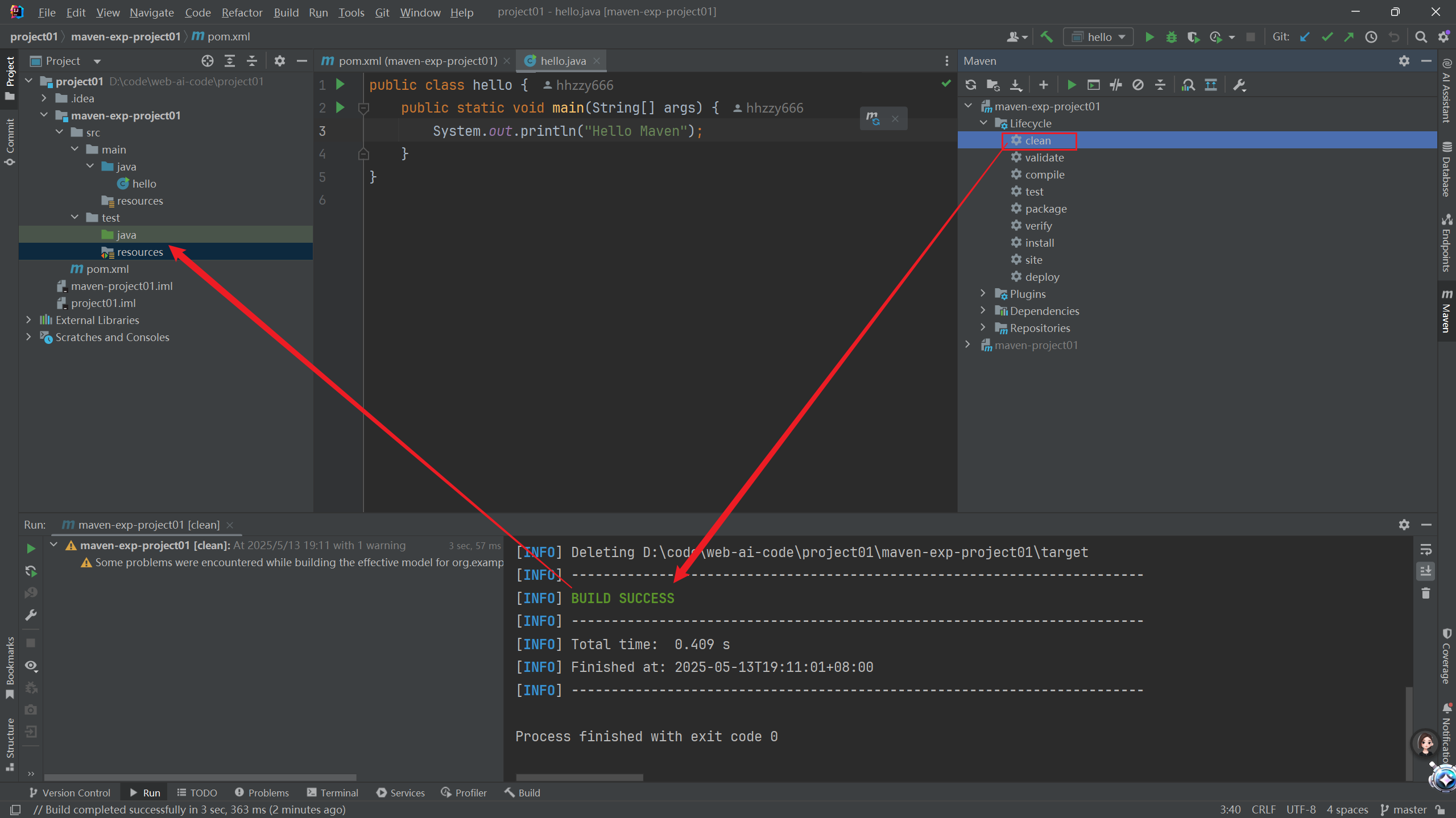Click Execute Maven Goal icon
This screenshot has width=1456, height=818.
(x=1093, y=85)
